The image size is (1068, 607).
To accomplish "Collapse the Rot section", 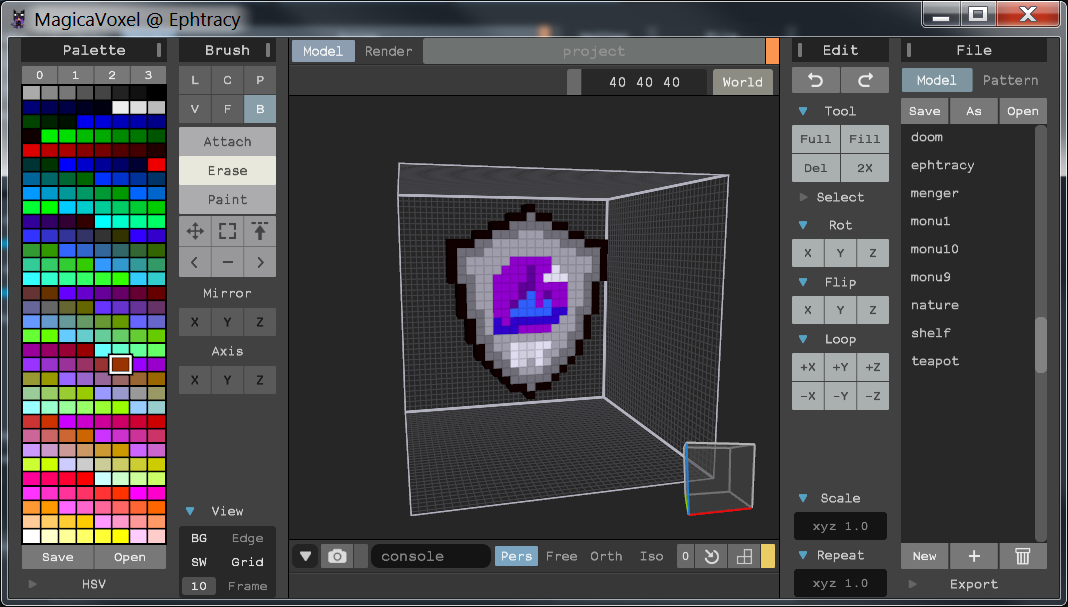I will tap(803, 225).
